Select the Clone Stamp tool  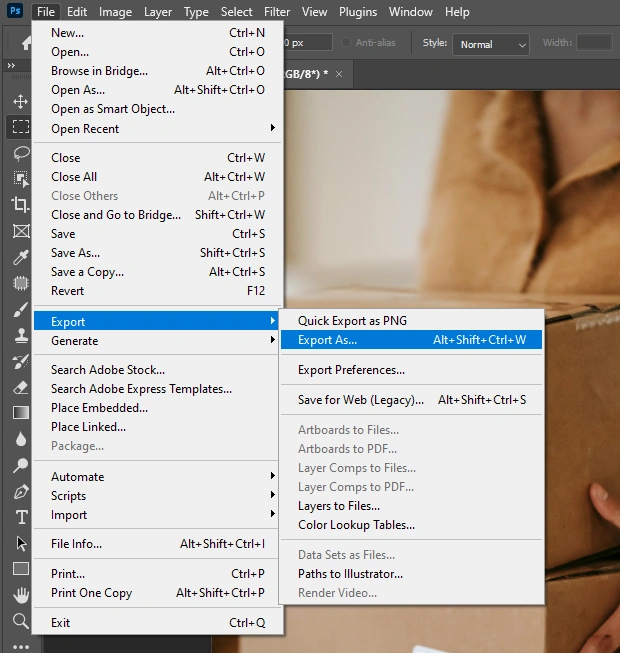click(21, 335)
